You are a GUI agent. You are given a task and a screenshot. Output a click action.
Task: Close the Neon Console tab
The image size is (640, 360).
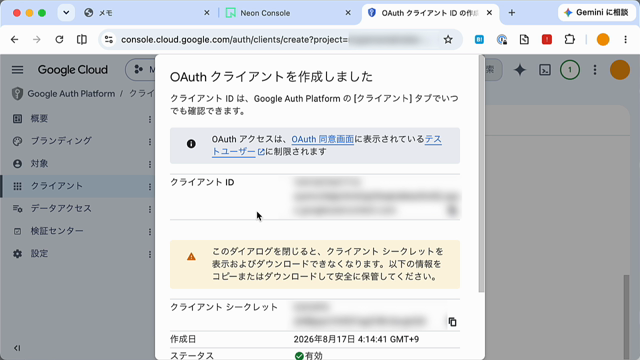pos(348,13)
